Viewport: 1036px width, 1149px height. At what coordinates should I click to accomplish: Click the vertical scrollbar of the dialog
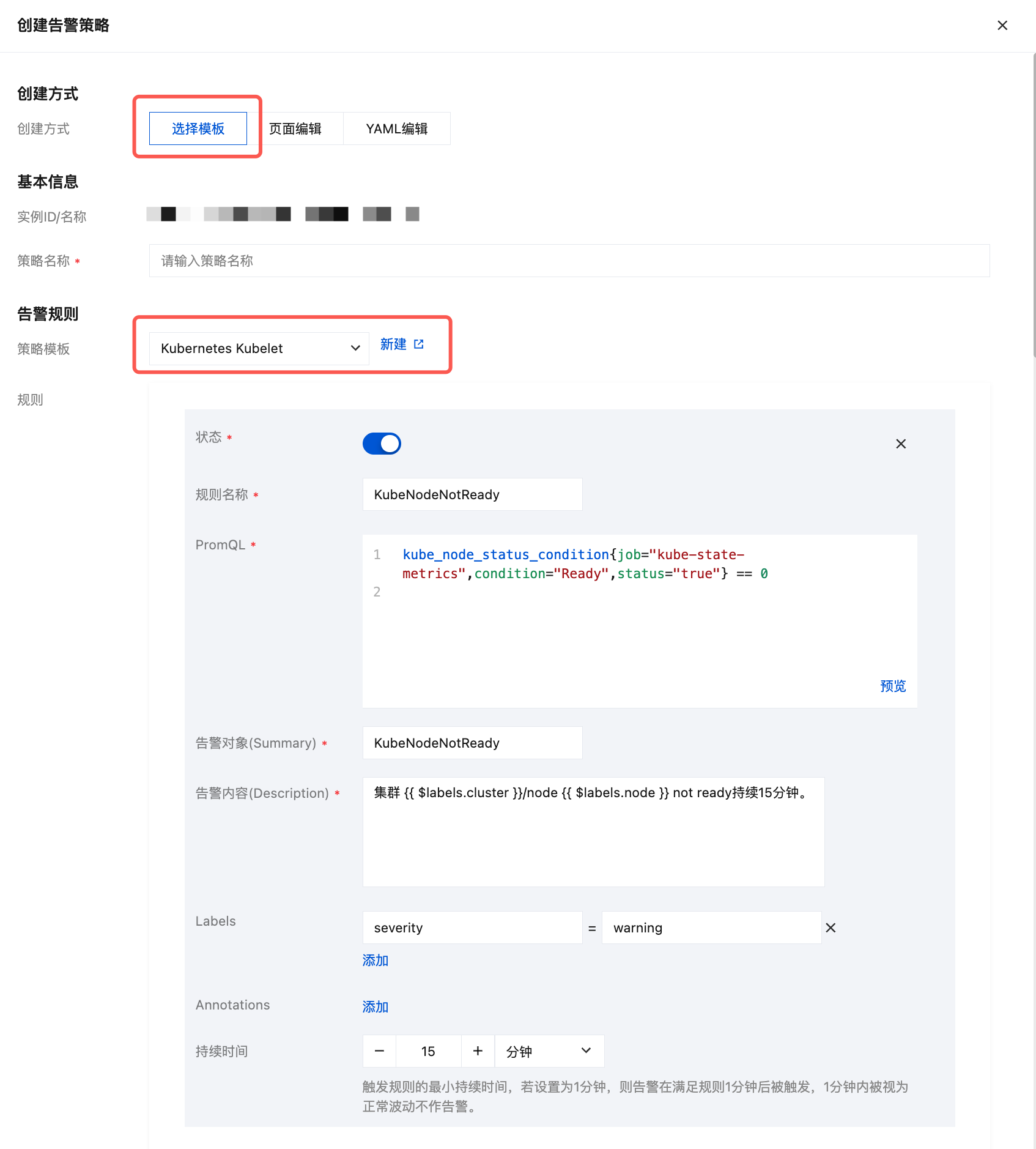click(x=1034, y=205)
